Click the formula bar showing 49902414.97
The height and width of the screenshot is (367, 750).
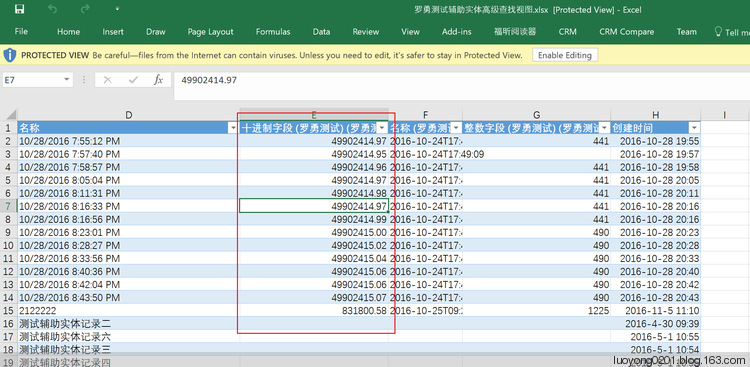(x=462, y=86)
